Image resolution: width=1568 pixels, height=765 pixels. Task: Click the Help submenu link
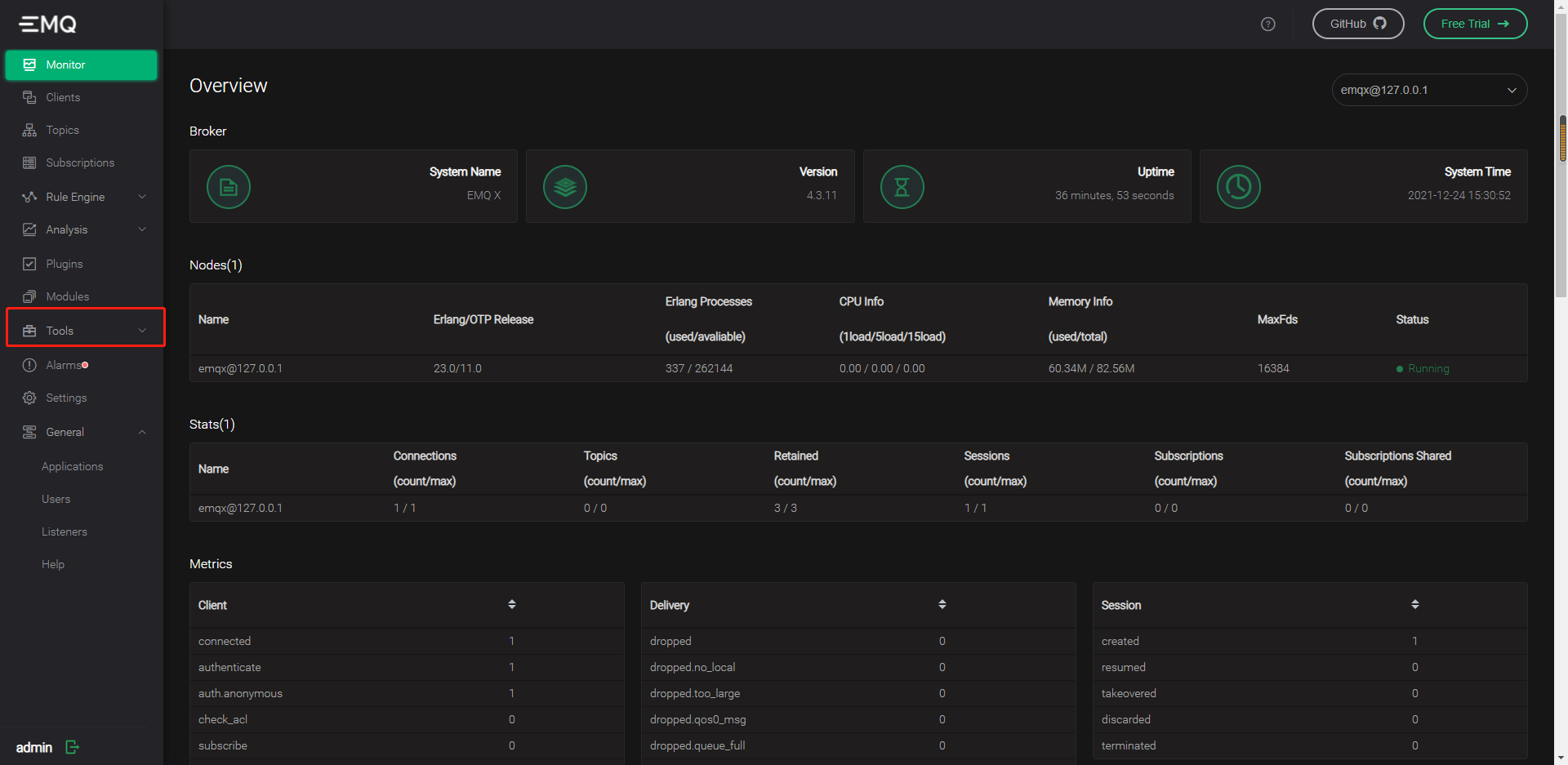point(53,564)
